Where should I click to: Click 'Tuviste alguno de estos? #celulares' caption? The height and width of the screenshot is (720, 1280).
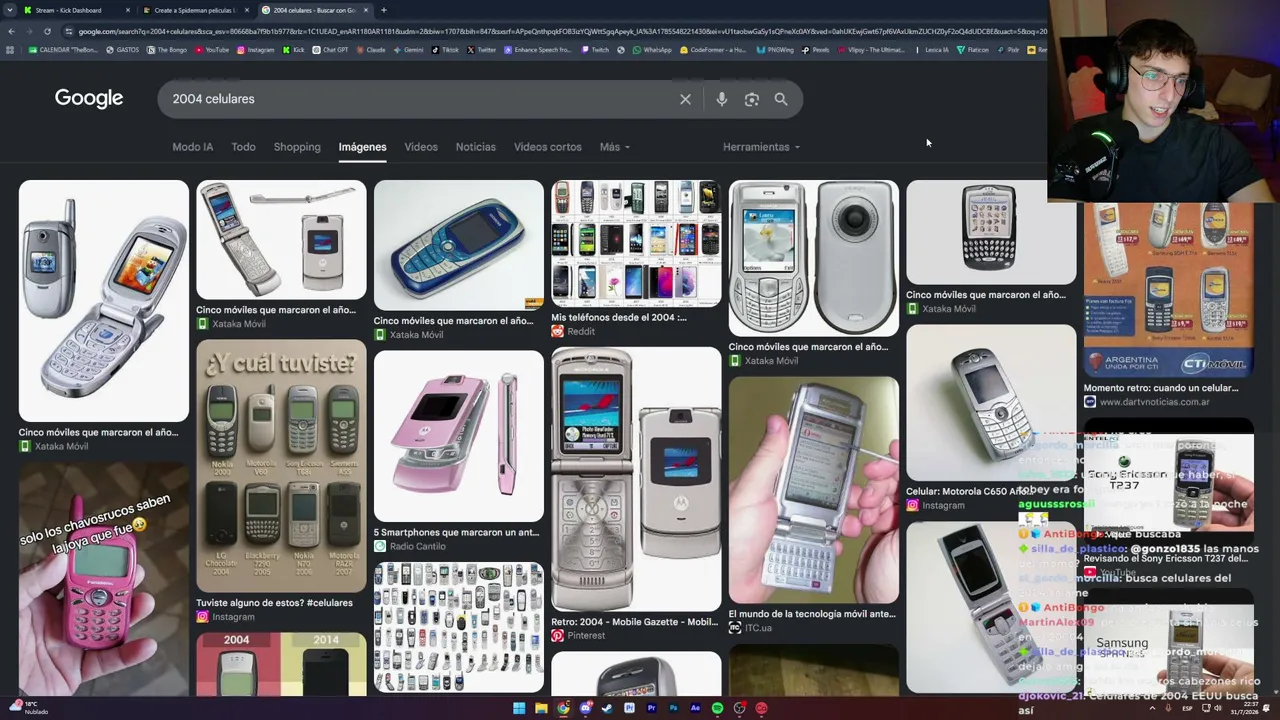point(275,603)
